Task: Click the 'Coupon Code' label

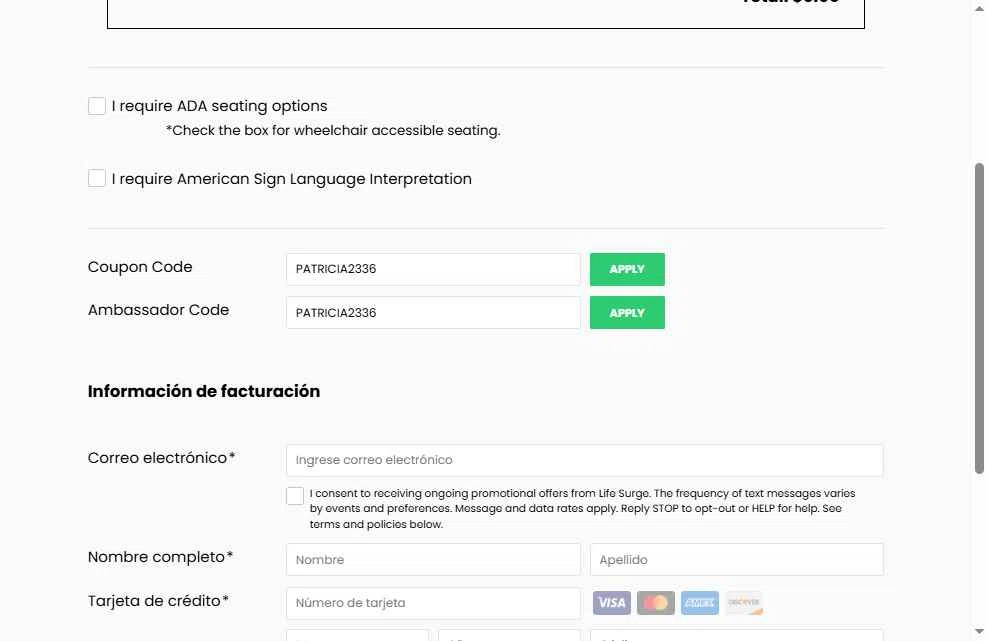Action: pyautogui.click(x=140, y=267)
